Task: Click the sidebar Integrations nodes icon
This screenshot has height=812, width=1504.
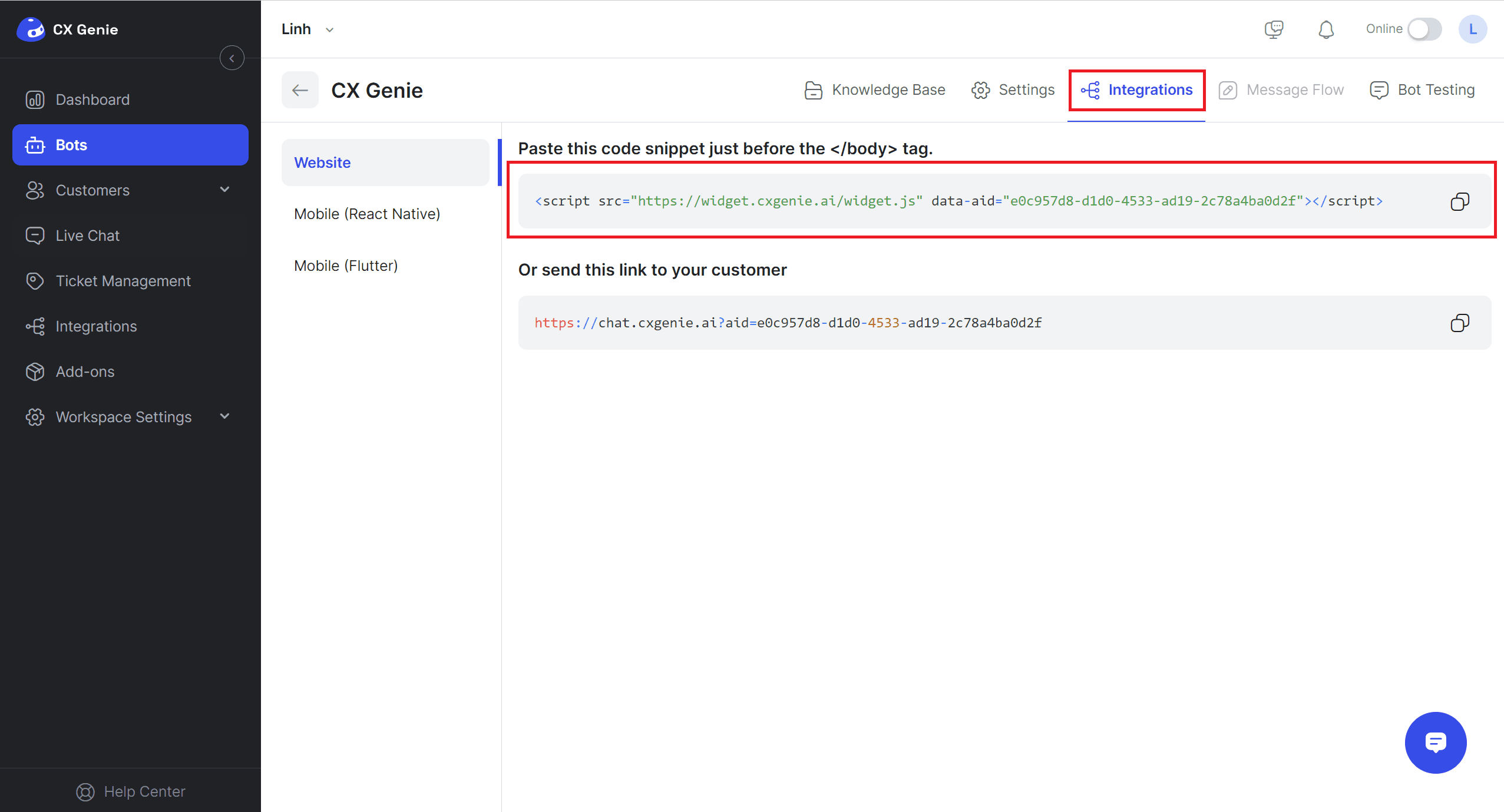Action: [x=35, y=326]
